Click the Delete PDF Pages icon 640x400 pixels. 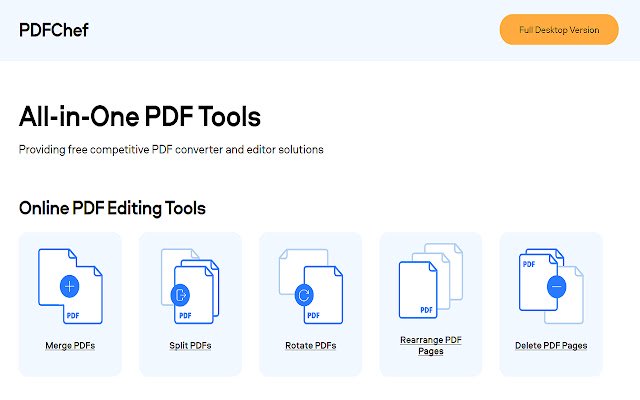pyautogui.click(x=551, y=286)
